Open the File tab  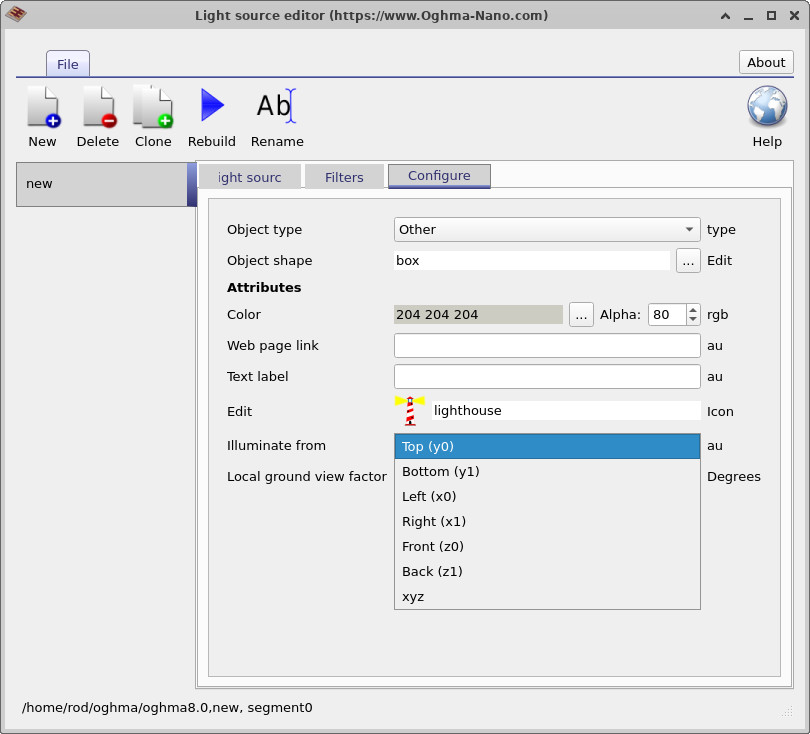67,63
